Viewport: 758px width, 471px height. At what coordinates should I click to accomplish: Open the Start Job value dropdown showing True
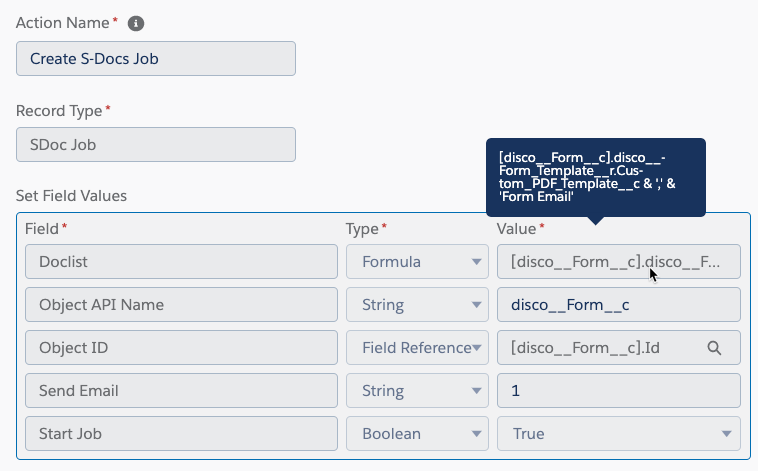pos(619,434)
